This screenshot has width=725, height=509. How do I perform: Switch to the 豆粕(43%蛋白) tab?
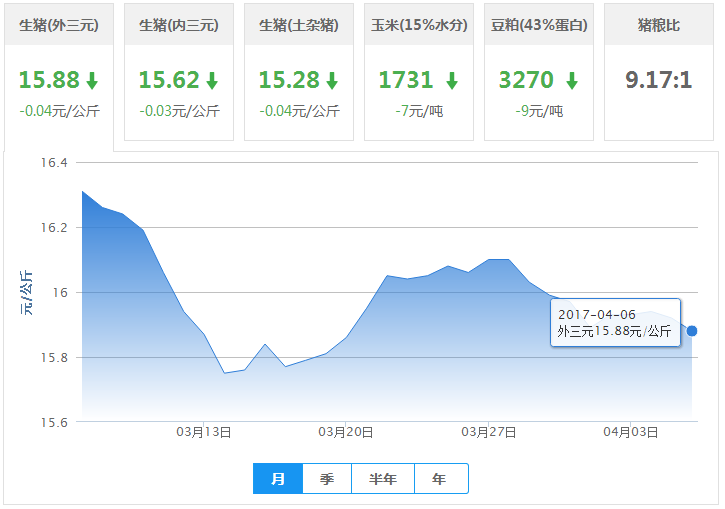coord(539,25)
